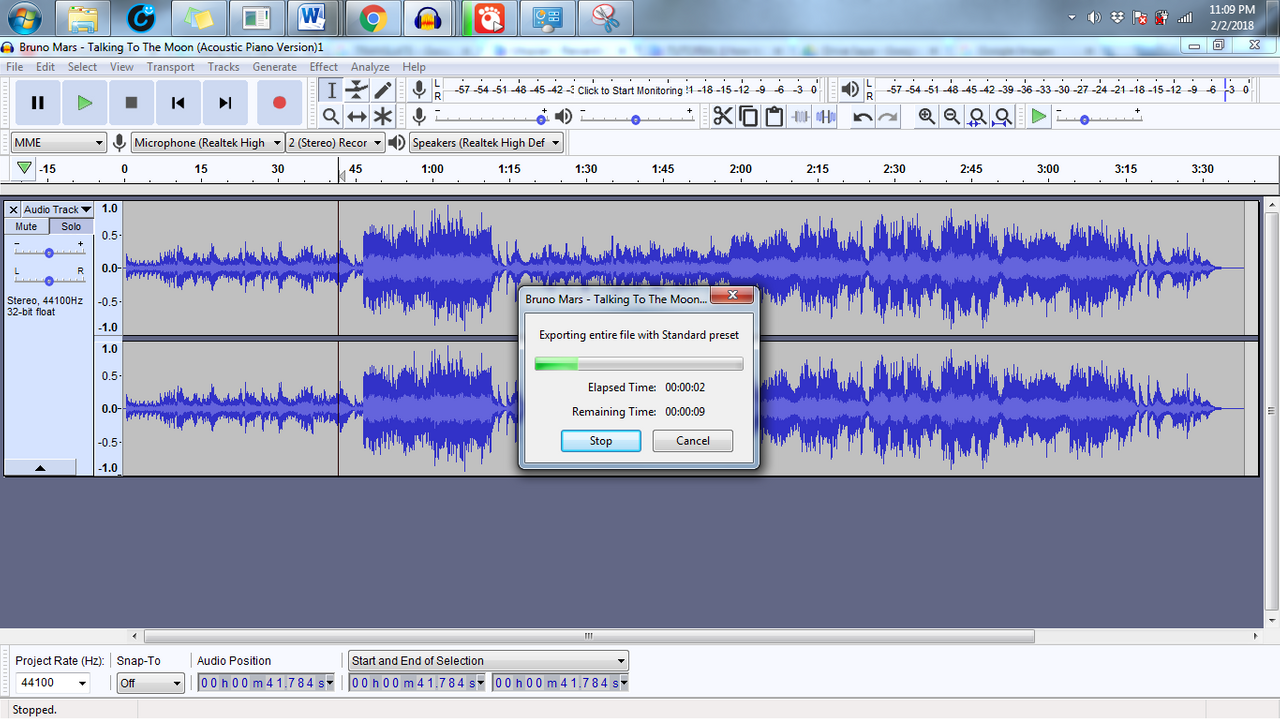
Task: Start playback with the green Play button
Action: click(85, 102)
